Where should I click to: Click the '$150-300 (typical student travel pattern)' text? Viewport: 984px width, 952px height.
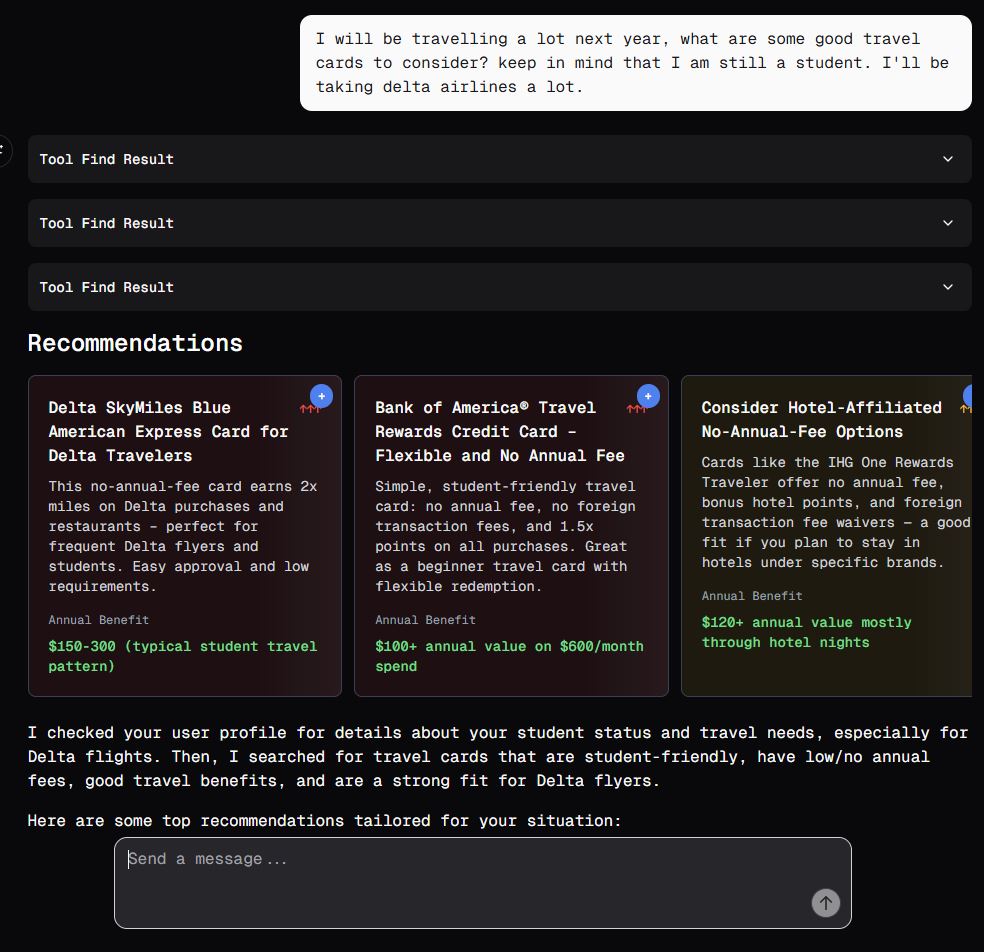click(183, 656)
